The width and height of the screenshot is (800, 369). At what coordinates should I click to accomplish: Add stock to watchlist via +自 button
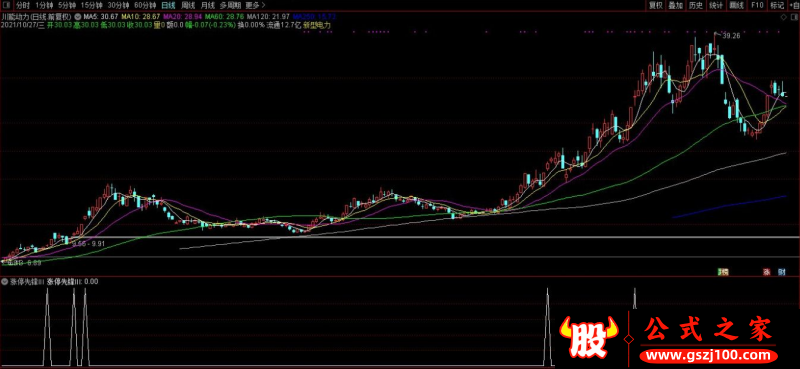coord(793,6)
